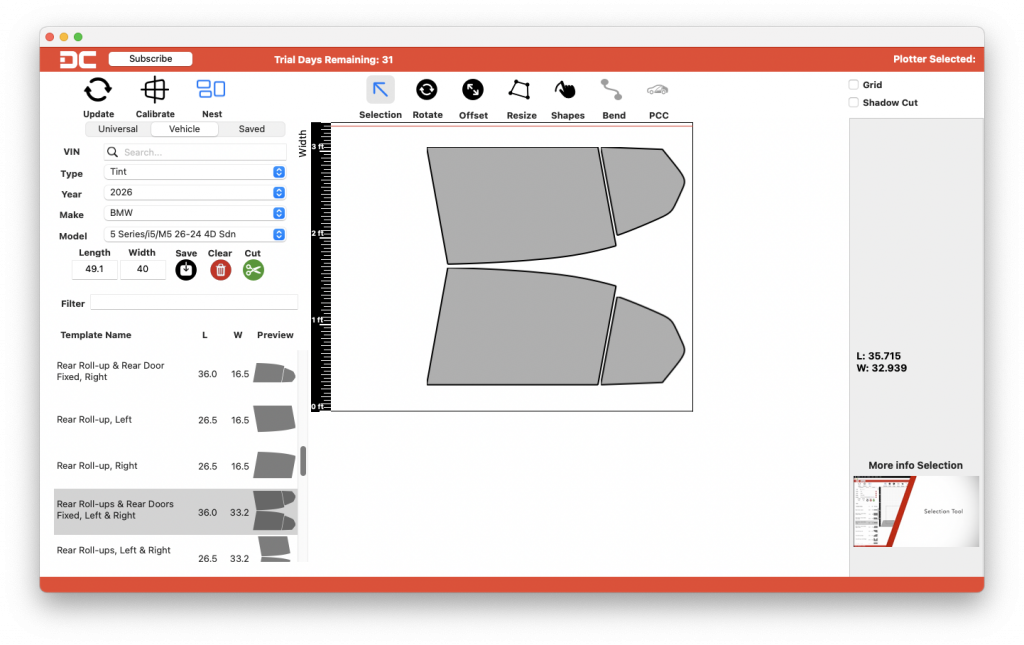Viewport: 1024px width, 645px height.
Task: Open the Shapes tool
Action: pos(567,90)
